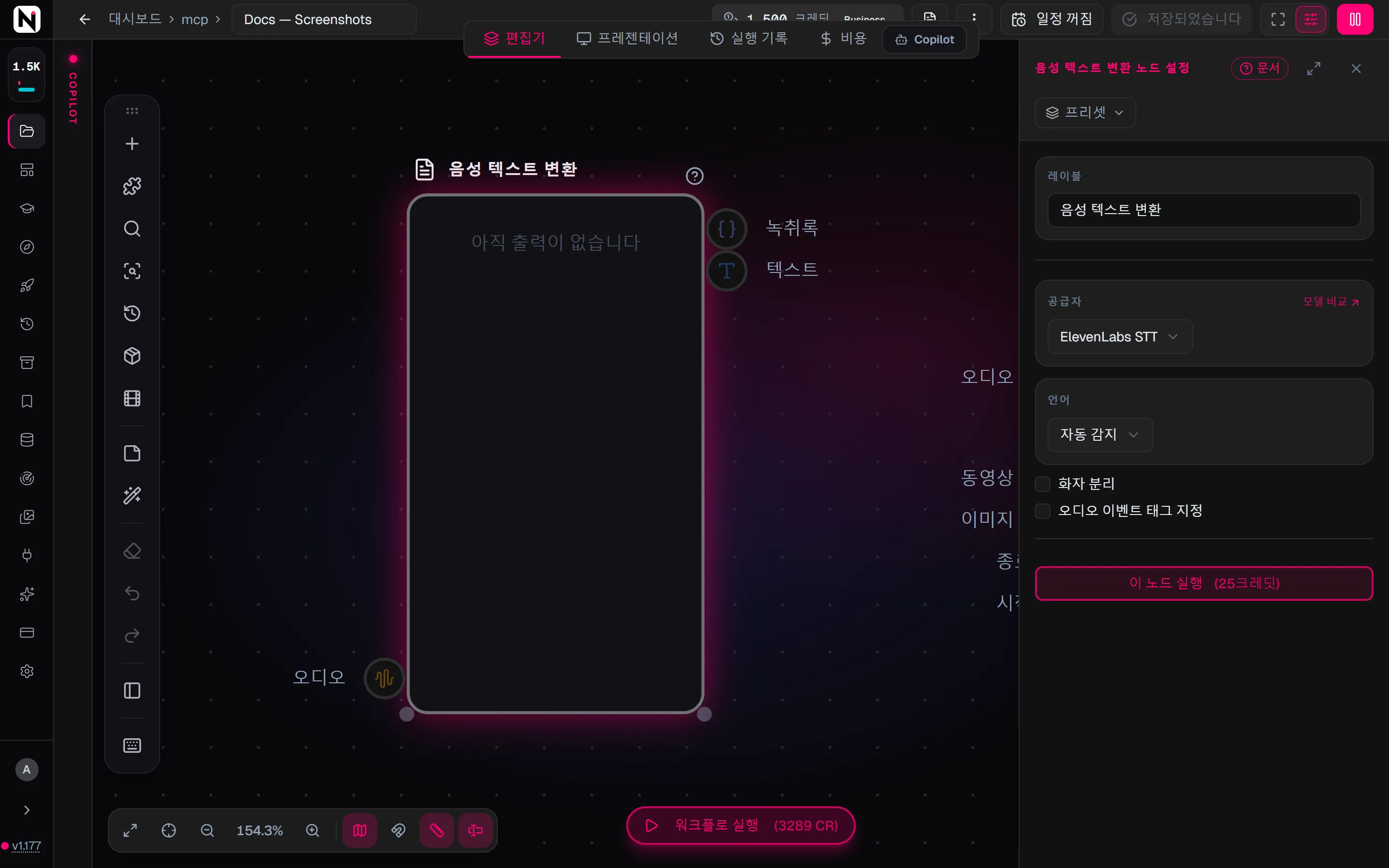Open the three-dot more options menu in the top bar
Viewport: 1389px width, 868px height.
[974, 17]
